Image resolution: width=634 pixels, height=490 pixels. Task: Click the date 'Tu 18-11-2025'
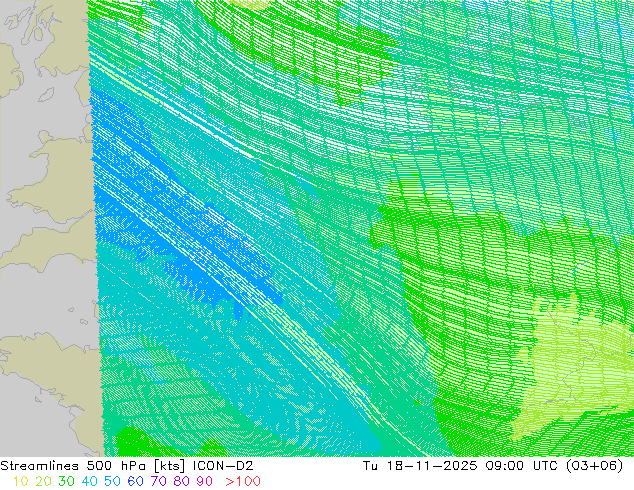click(420, 466)
